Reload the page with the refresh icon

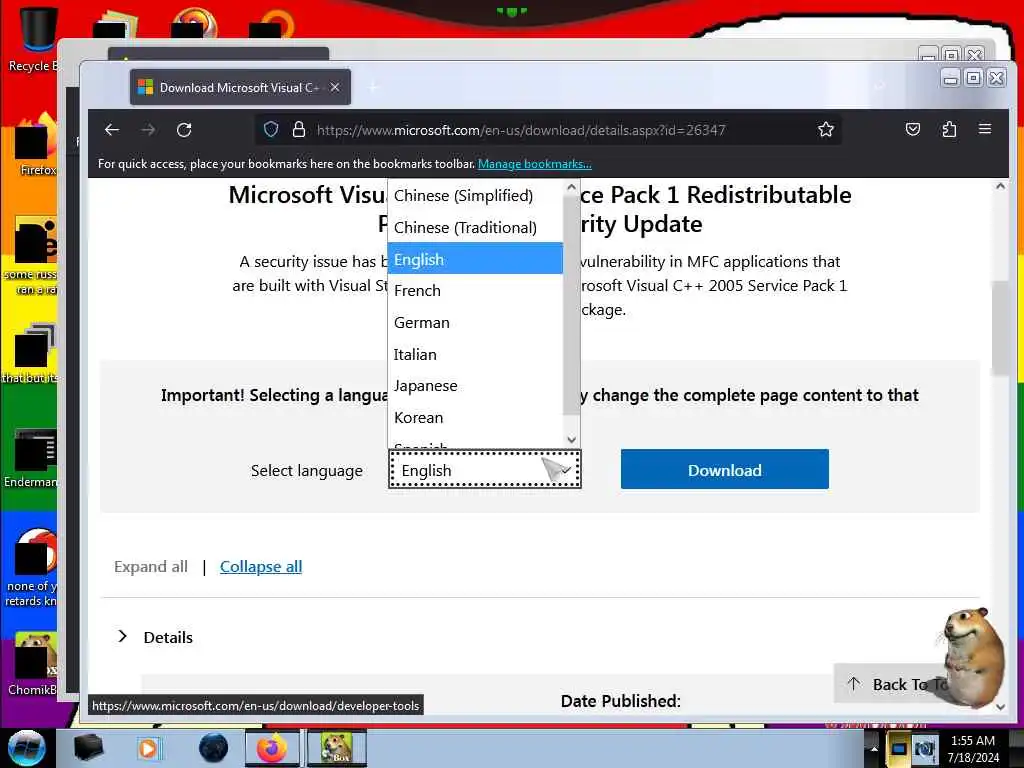184,130
